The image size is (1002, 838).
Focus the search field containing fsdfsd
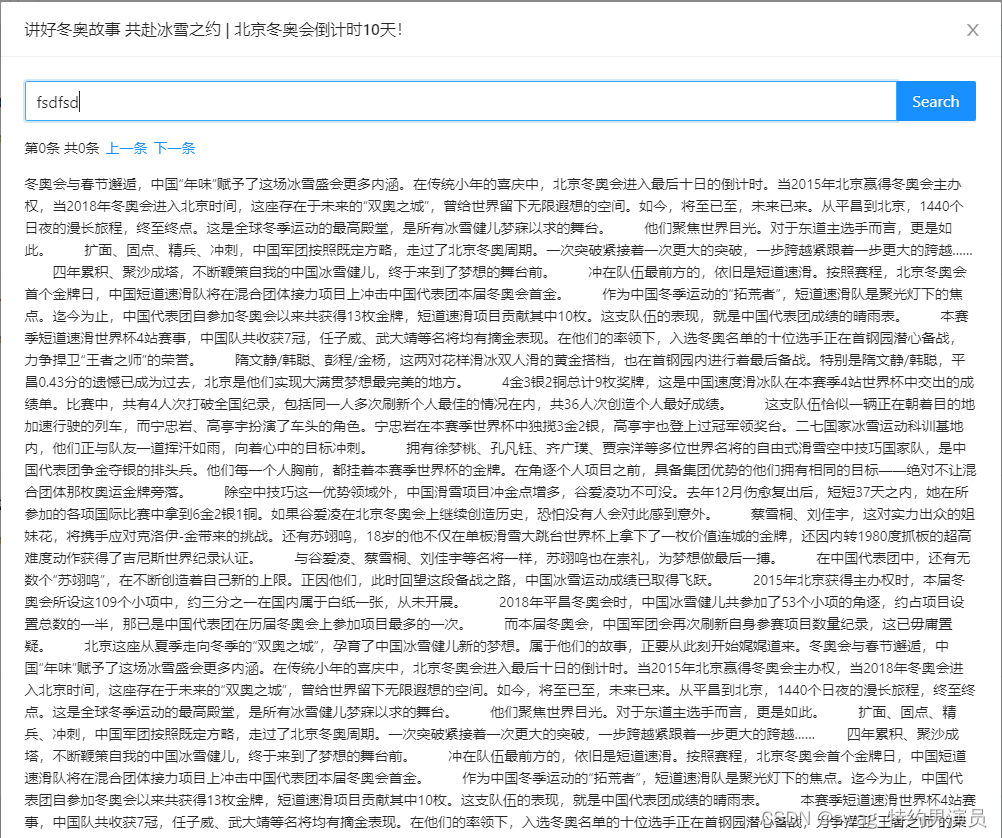click(461, 101)
